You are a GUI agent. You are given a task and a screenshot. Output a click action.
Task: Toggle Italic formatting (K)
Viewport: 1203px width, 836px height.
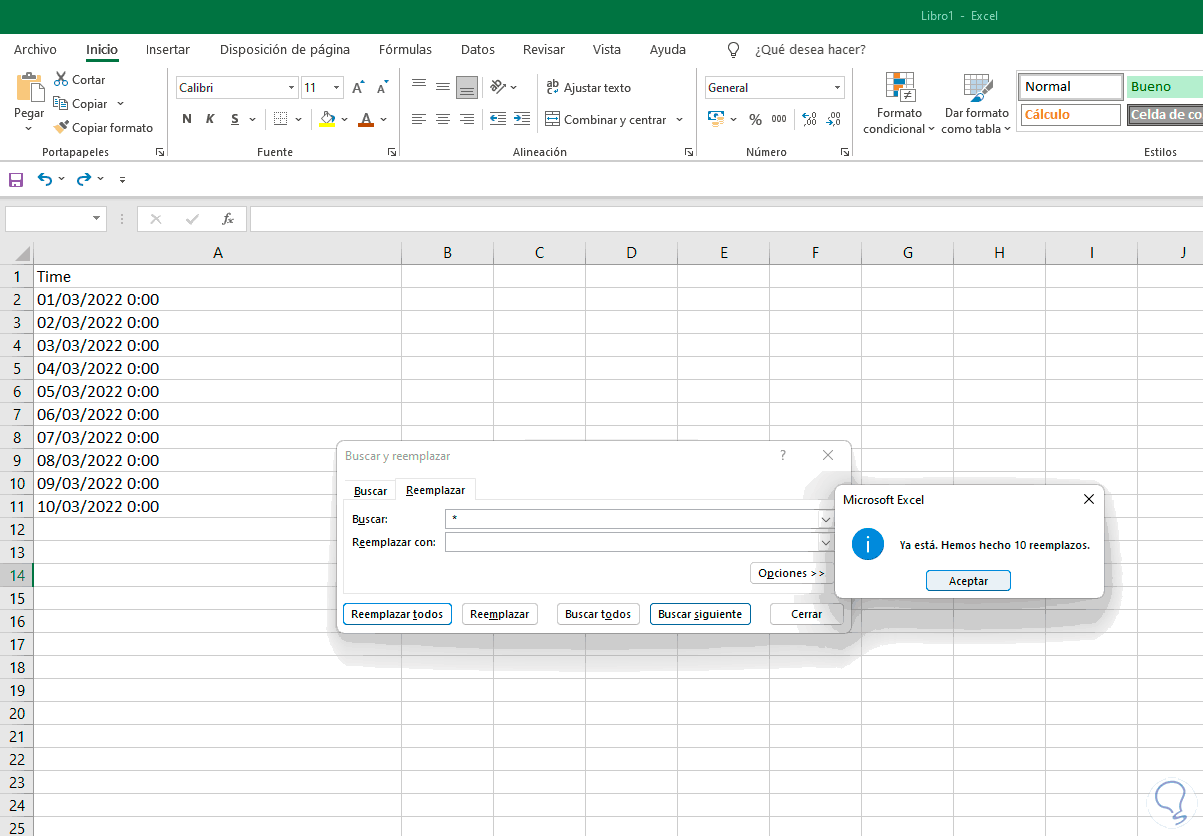click(210, 119)
